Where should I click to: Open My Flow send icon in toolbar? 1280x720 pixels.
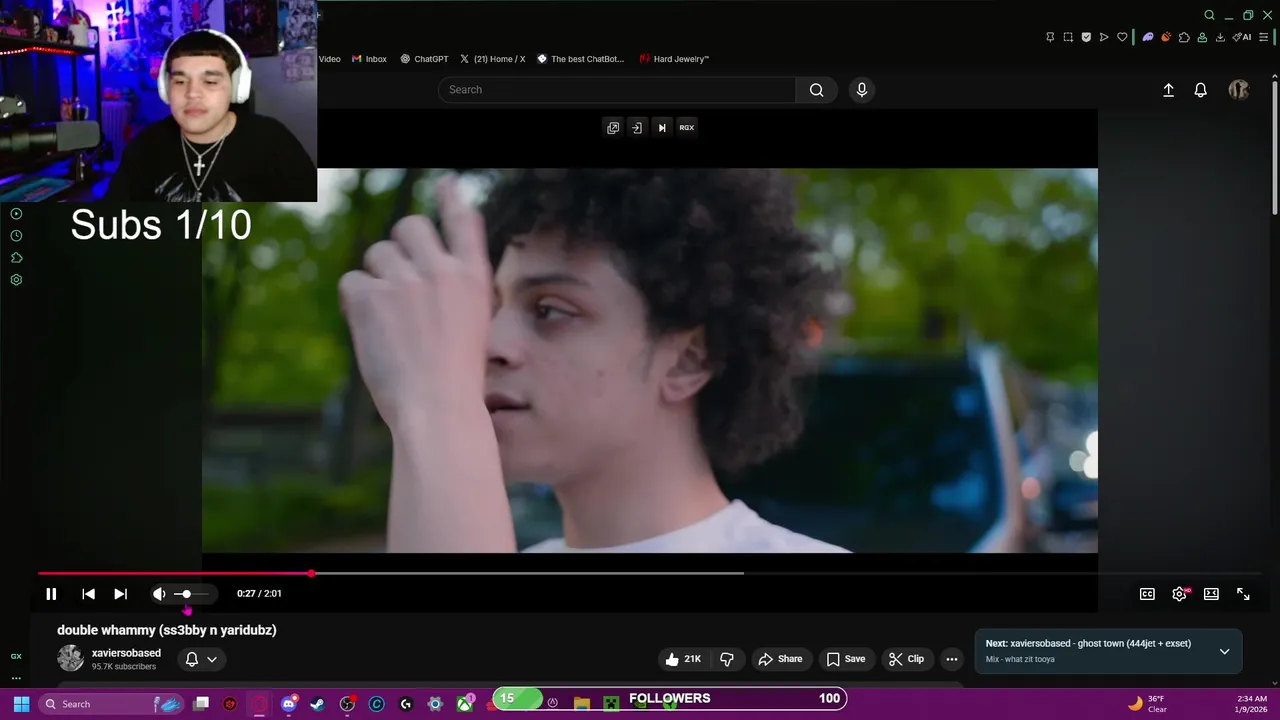coord(1104,37)
